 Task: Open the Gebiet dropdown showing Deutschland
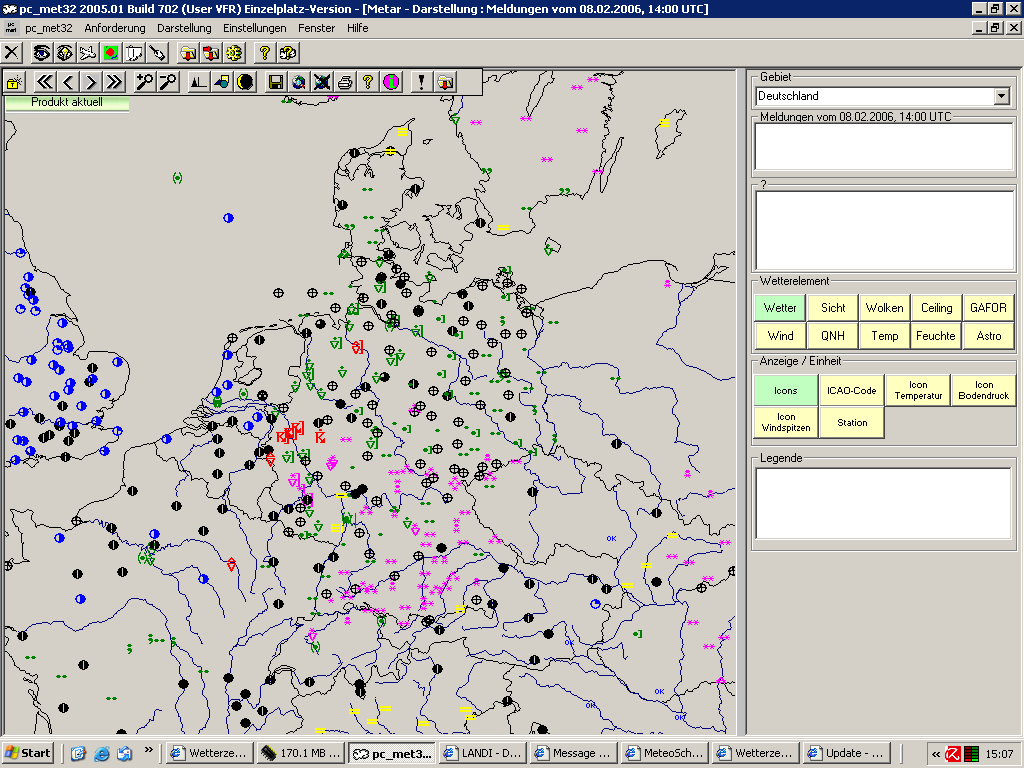click(1001, 96)
